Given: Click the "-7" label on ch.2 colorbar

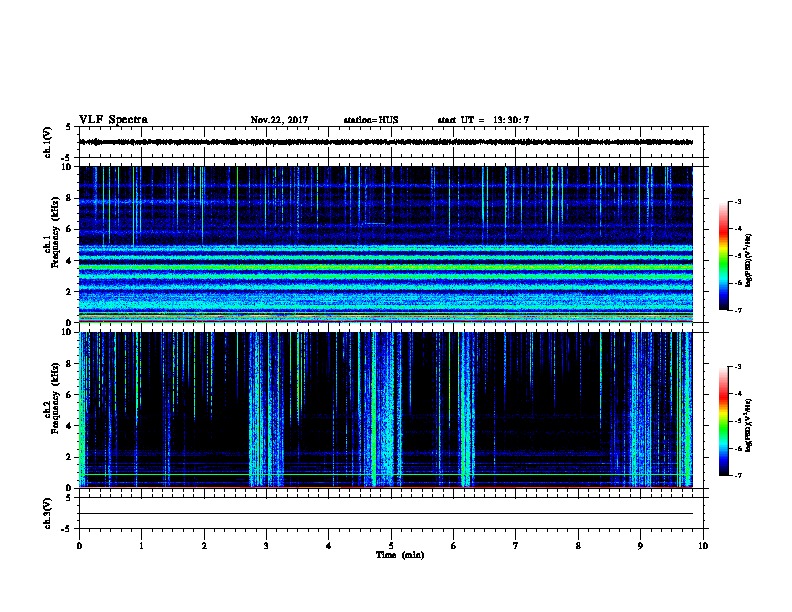Looking at the screenshot, I should pos(737,476).
